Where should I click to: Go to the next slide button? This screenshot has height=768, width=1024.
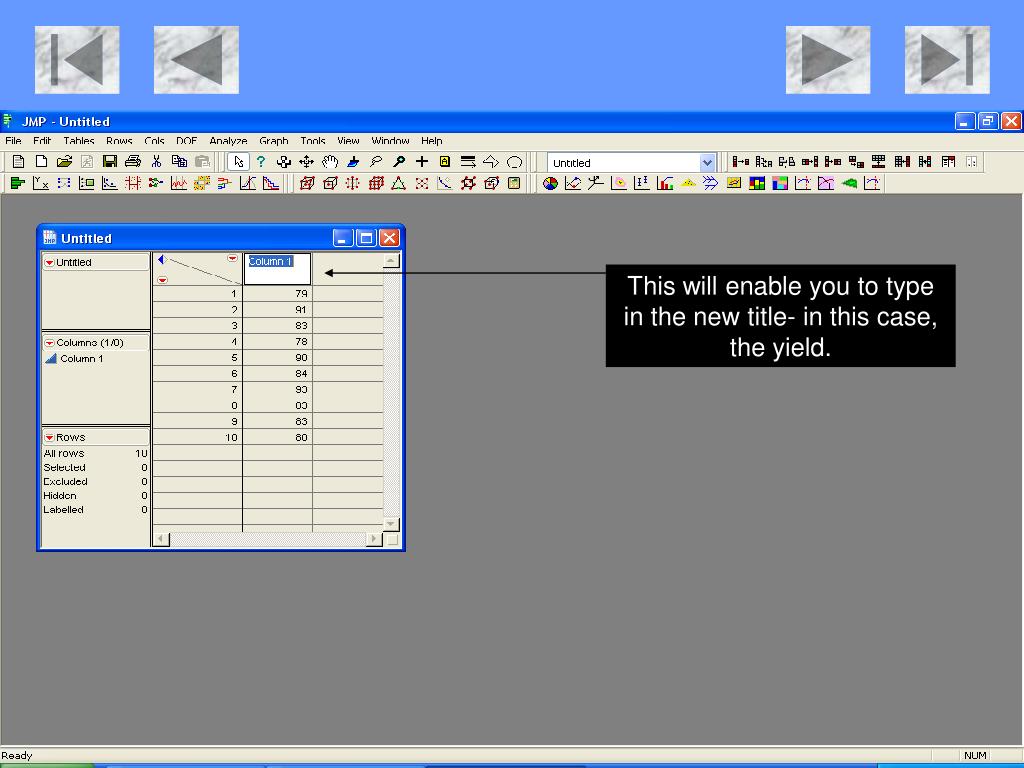pos(827,60)
